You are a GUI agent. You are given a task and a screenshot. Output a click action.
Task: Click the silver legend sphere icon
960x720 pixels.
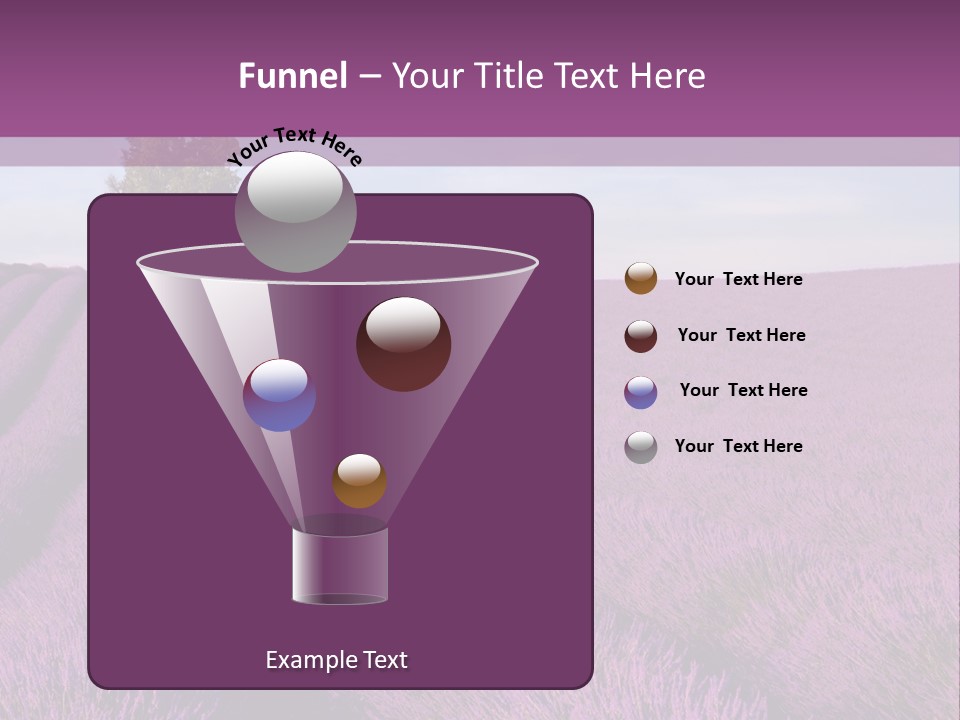[640, 446]
